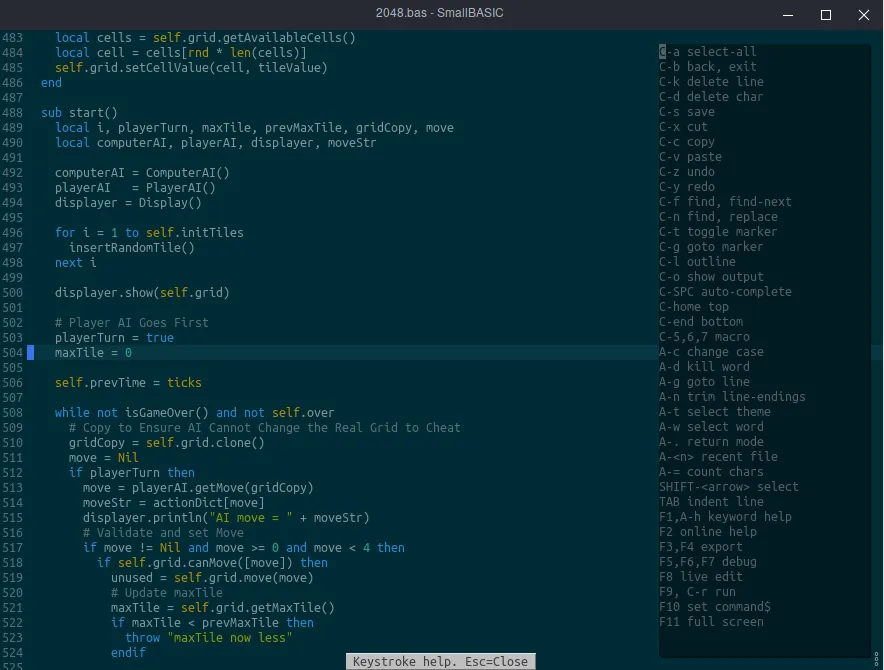The image size is (884, 670).
Task: Click the 'A-= count chars' entry
Action: coord(711,471)
